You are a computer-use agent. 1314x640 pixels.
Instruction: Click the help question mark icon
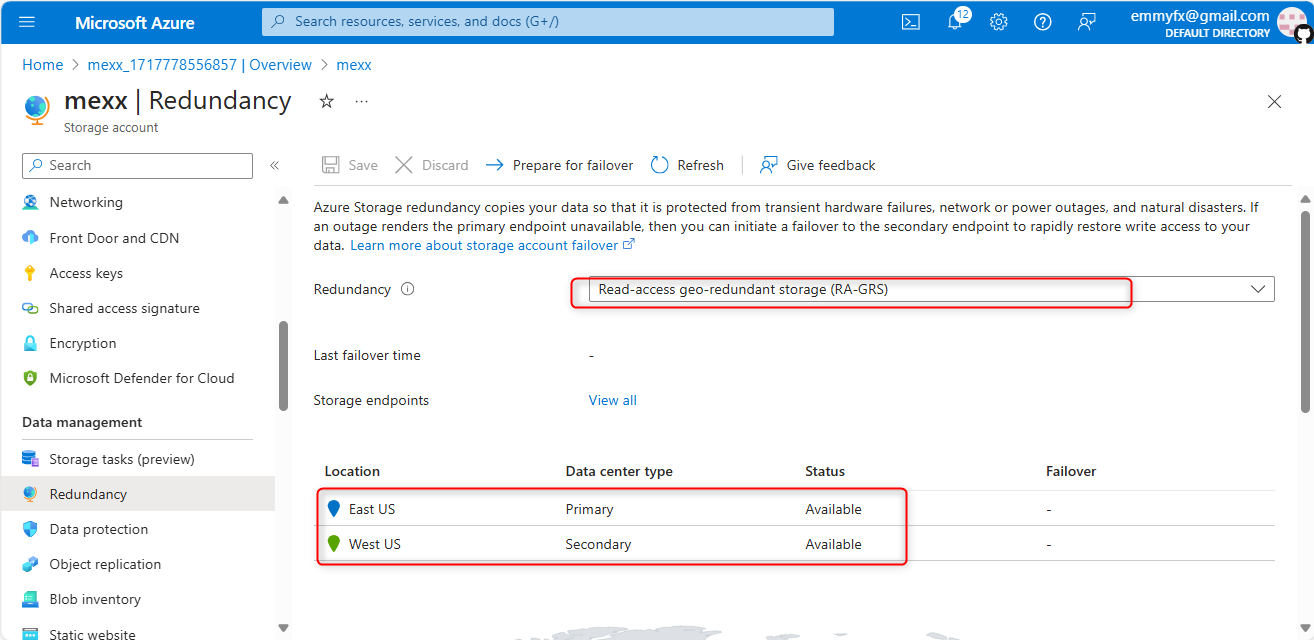click(x=1042, y=22)
